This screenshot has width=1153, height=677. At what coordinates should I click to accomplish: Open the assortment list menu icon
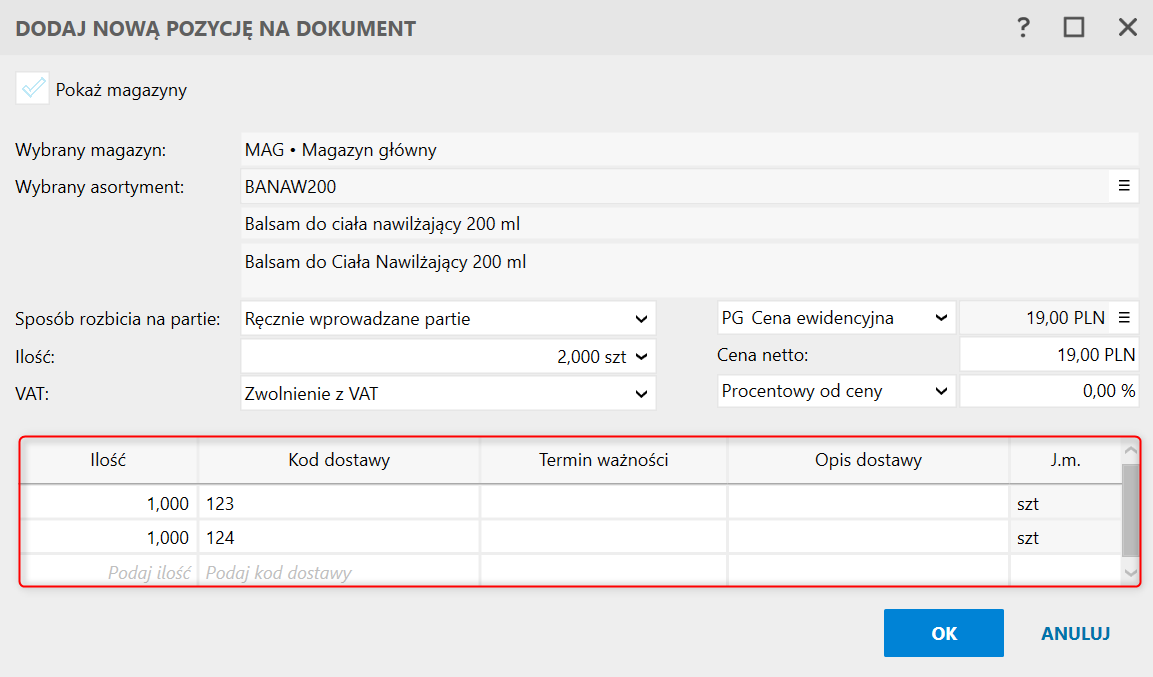[x=1123, y=185]
